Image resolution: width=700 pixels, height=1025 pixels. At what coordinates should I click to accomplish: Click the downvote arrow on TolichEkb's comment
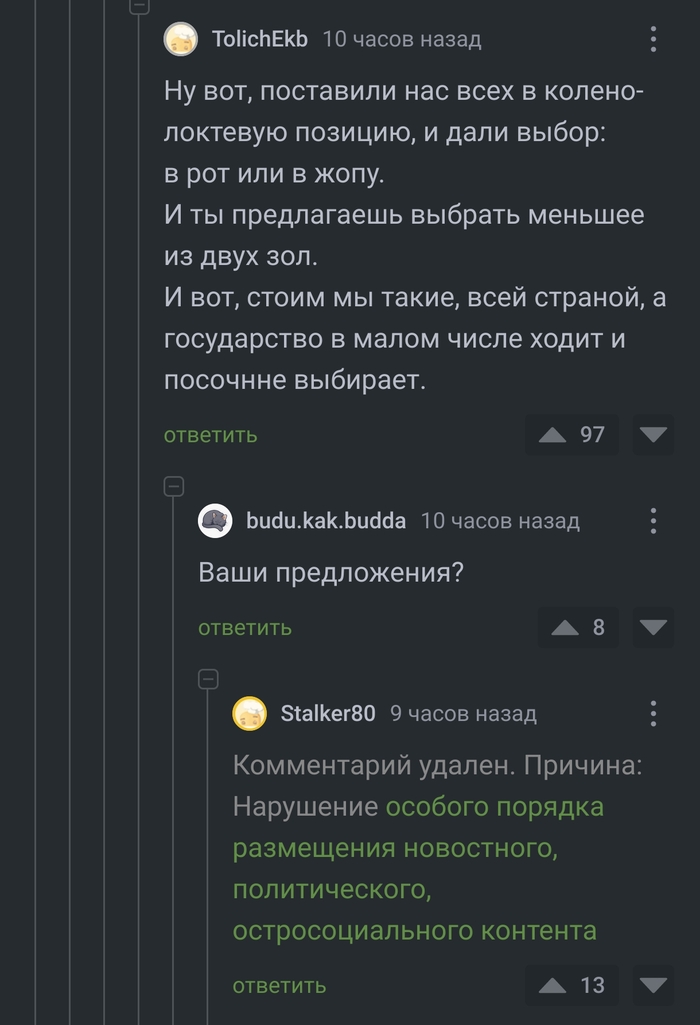(x=652, y=435)
